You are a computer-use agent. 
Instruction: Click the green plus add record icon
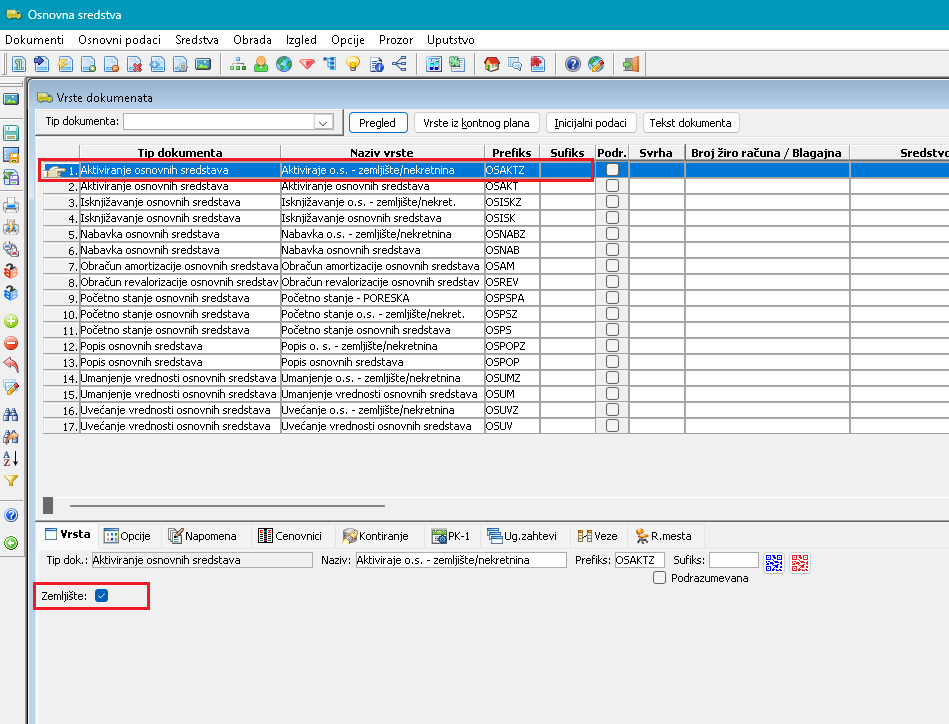(x=11, y=322)
